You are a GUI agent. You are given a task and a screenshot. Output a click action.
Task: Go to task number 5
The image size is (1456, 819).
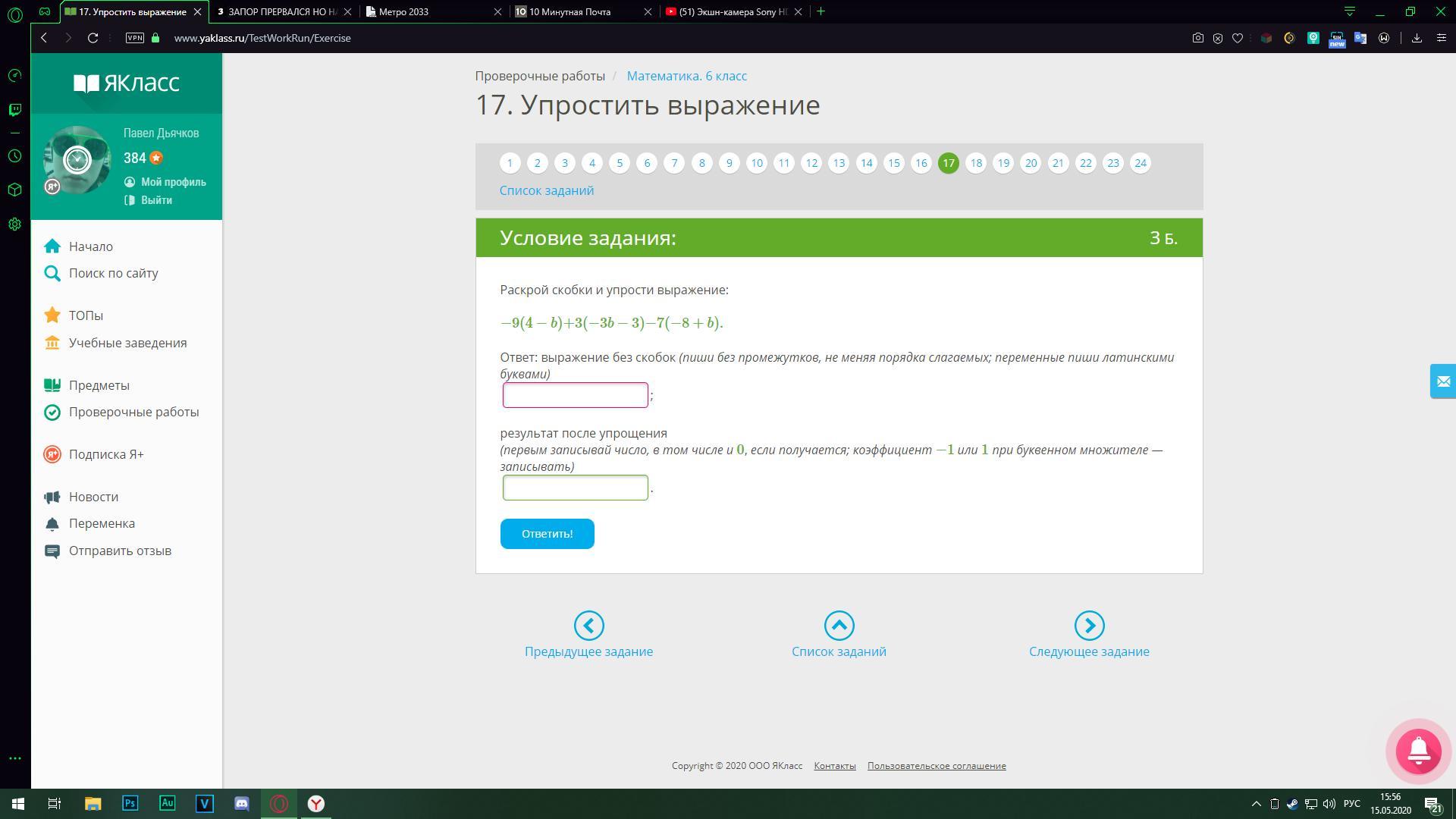pos(620,163)
